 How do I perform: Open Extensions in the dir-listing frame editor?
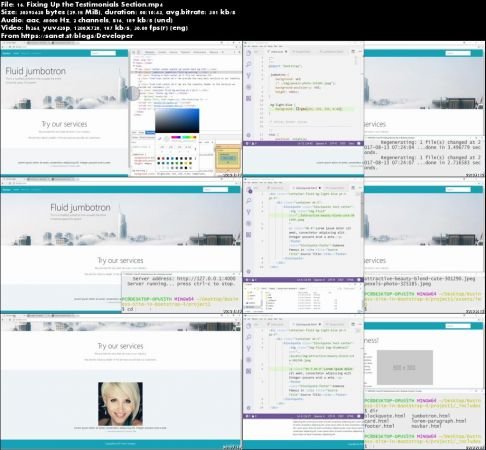pyautogui.click(x=248, y=371)
